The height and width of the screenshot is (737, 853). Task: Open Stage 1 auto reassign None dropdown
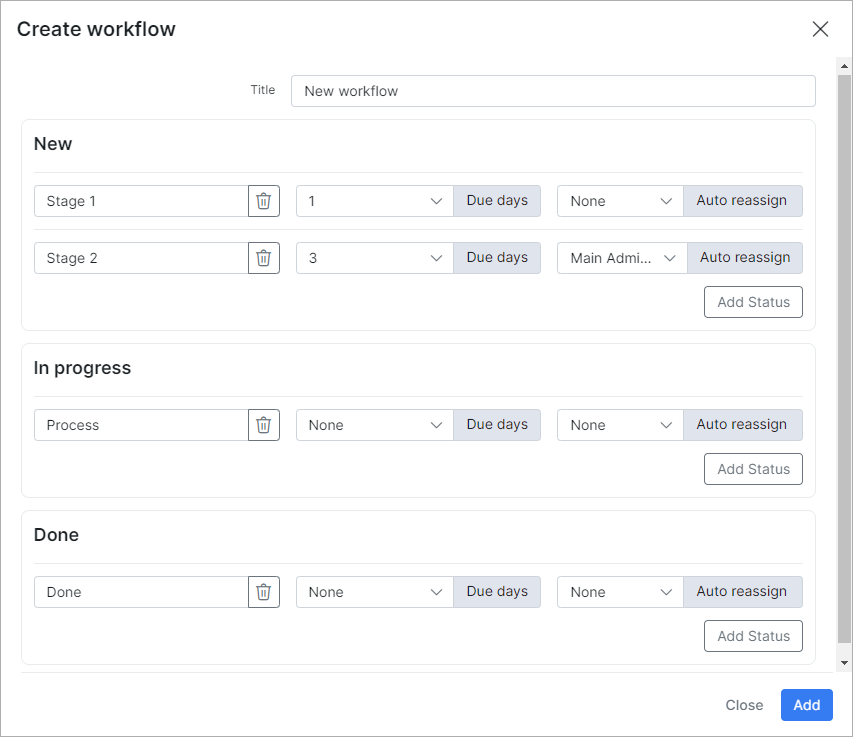pyautogui.click(x=620, y=201)
